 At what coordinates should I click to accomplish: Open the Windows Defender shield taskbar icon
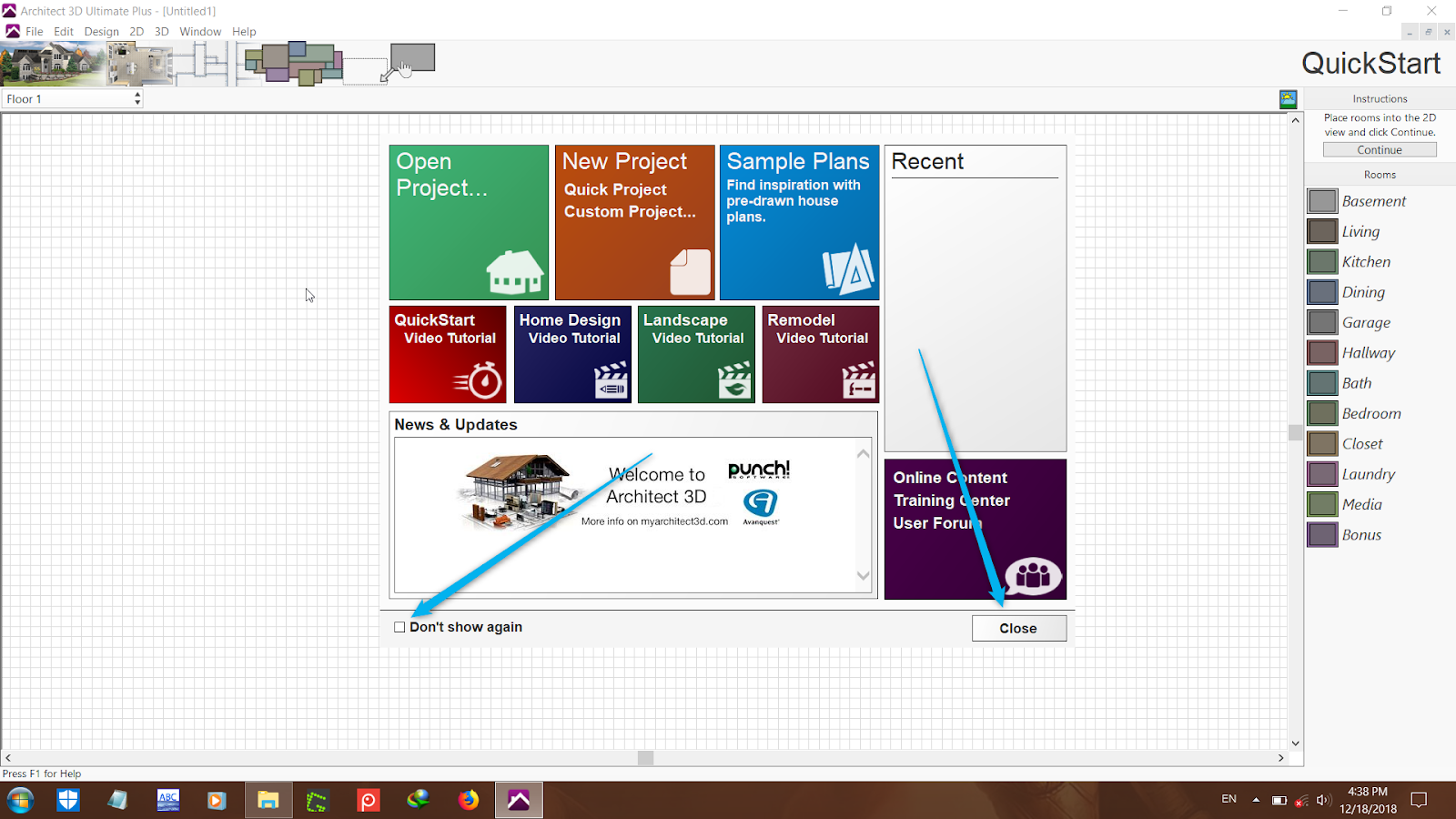tap(68, 800)
